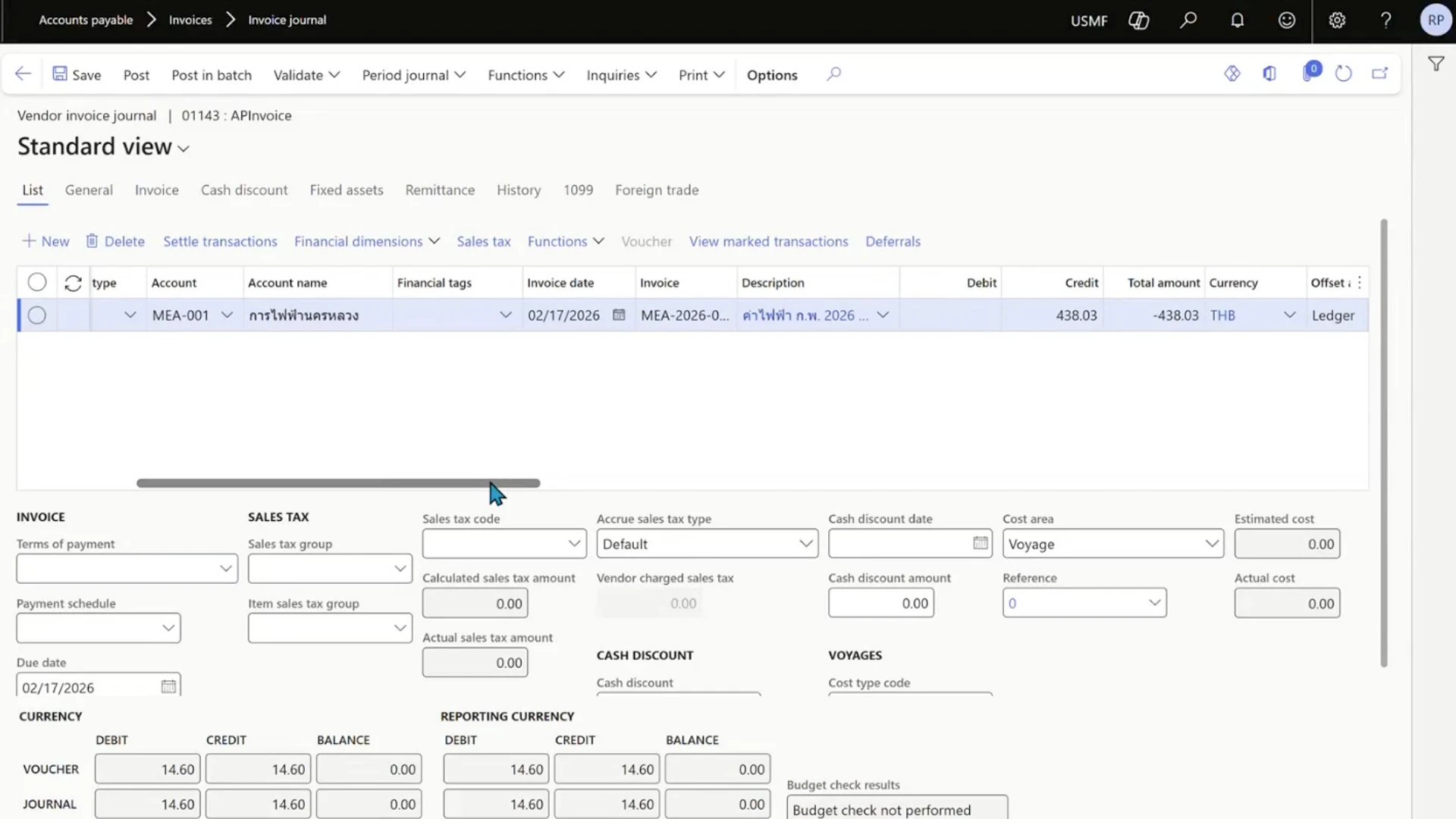This screenshot has height=819, width=1456.
Task: Click View marked transactions
Action: pos(768,241)
